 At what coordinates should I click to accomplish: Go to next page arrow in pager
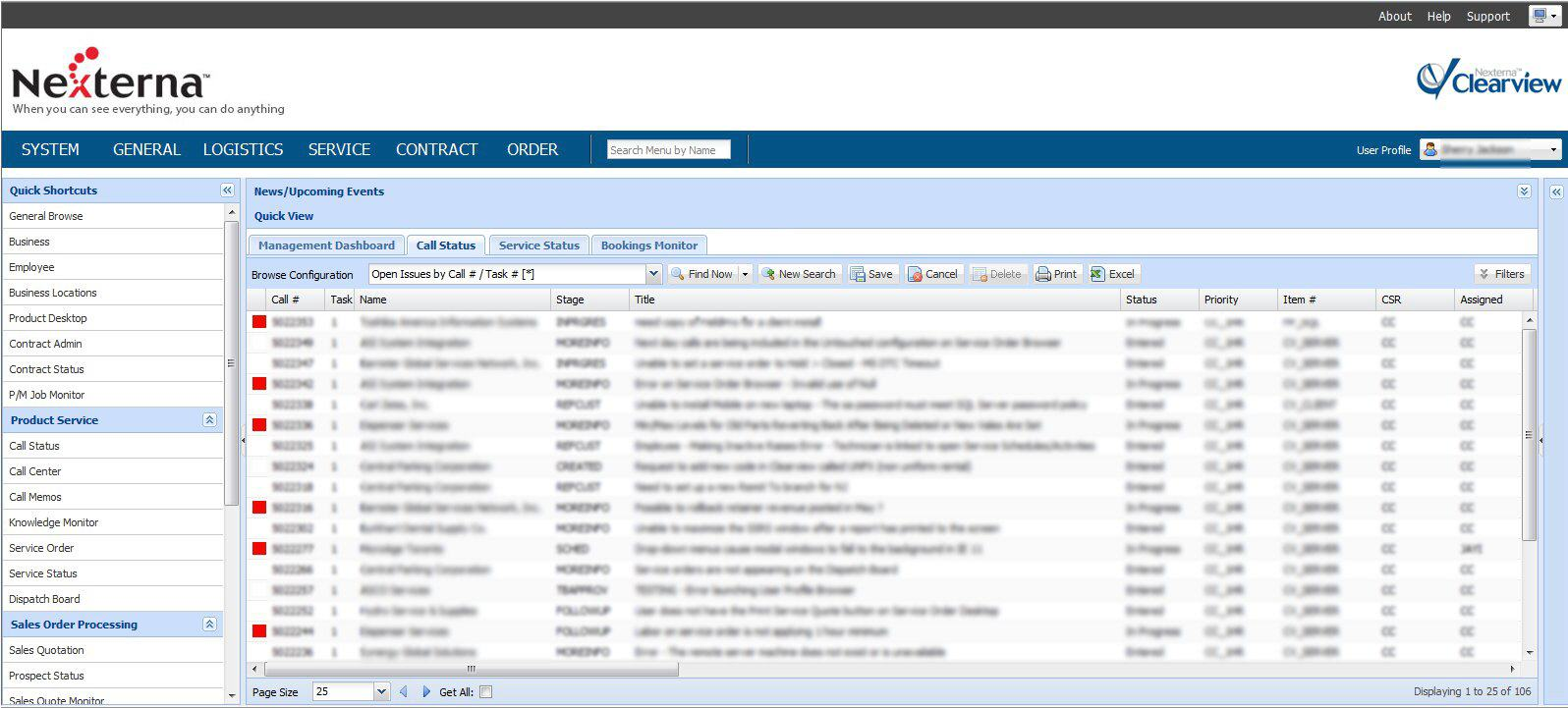point(426,692)
